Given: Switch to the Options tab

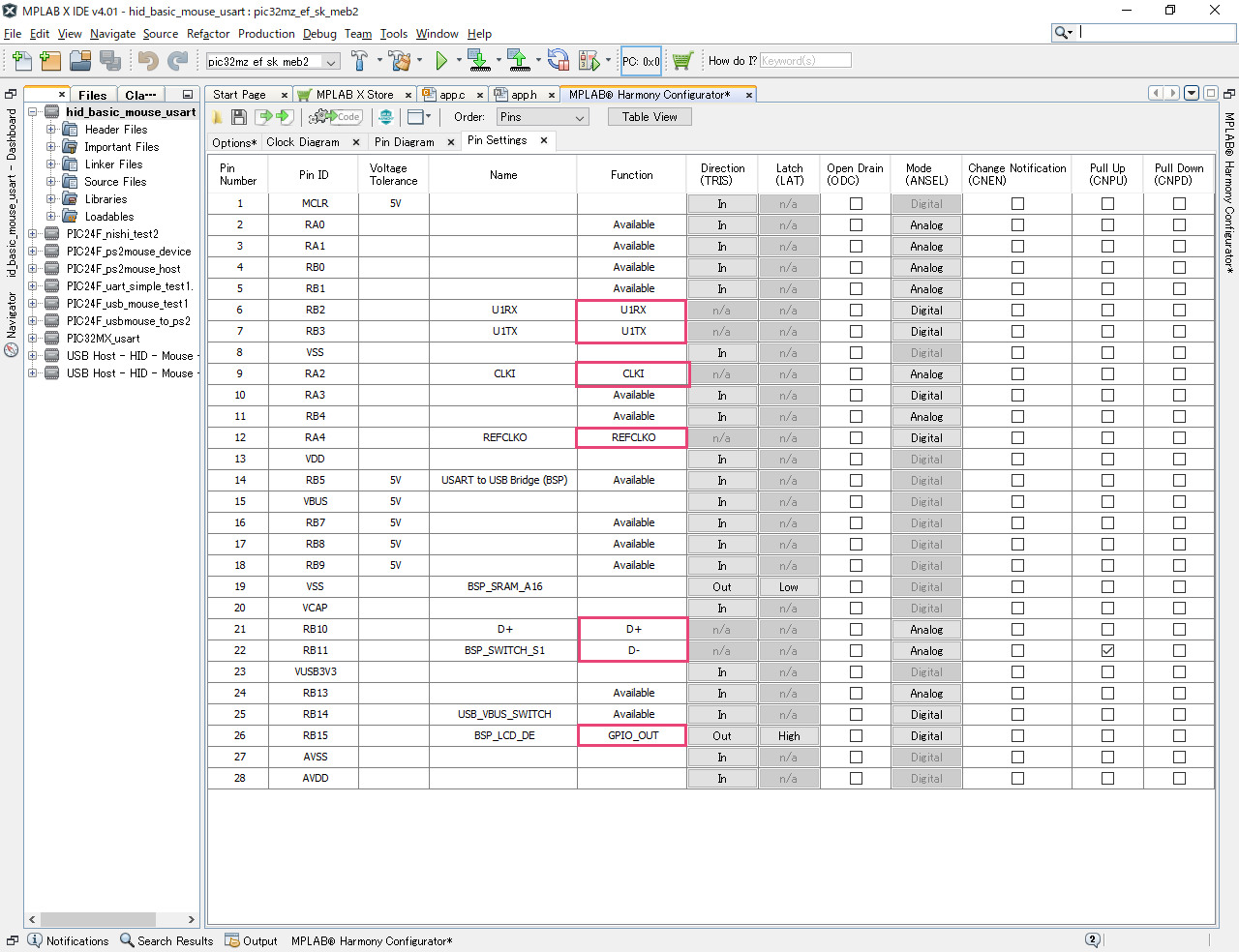Looking at the screenshot, I should 234,142.
